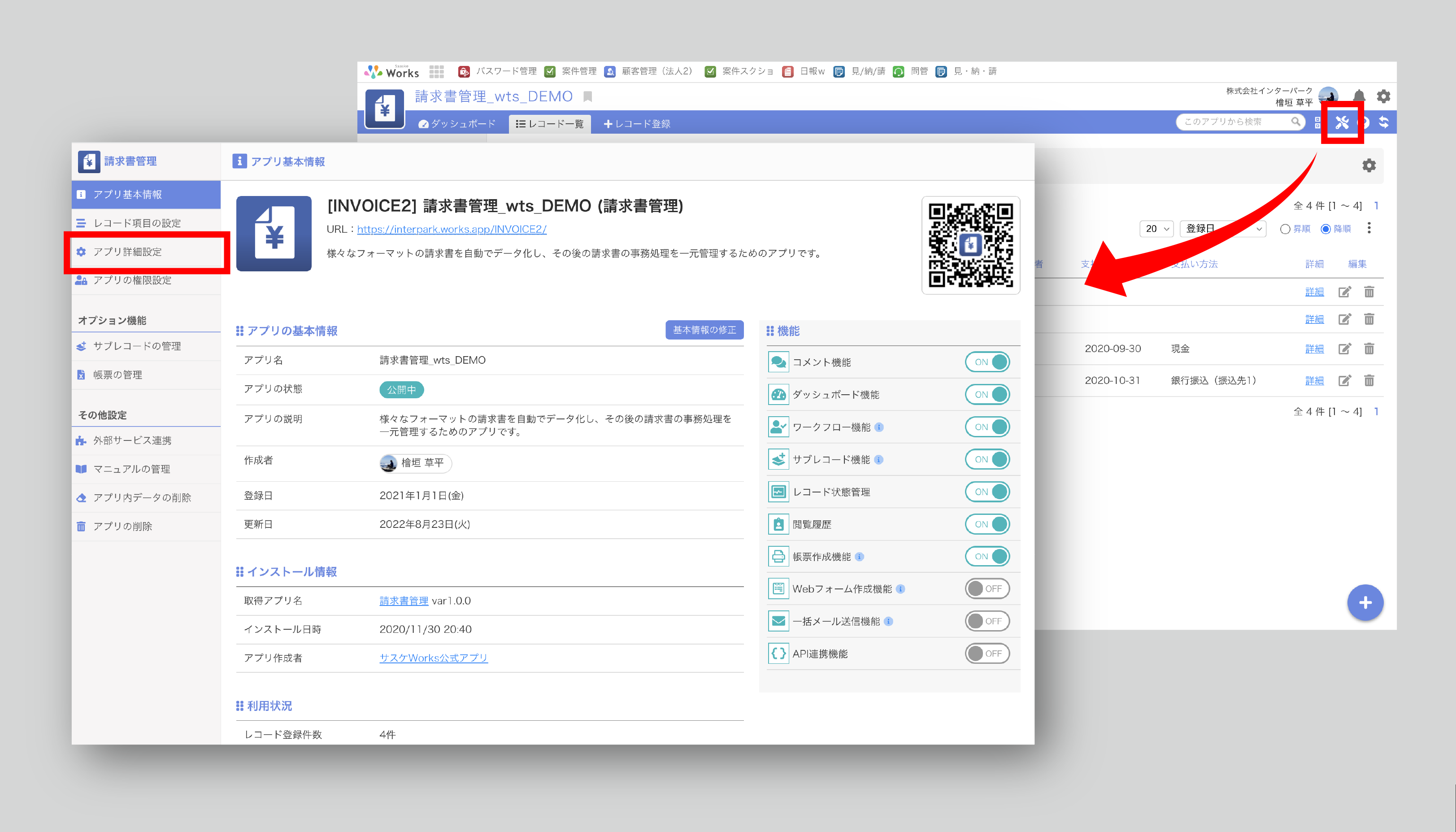The width and height of the screenshot is (1456, 832).
Task: Click the QR code image of the app
Action: pyautogui.click(x=970, y=245)
